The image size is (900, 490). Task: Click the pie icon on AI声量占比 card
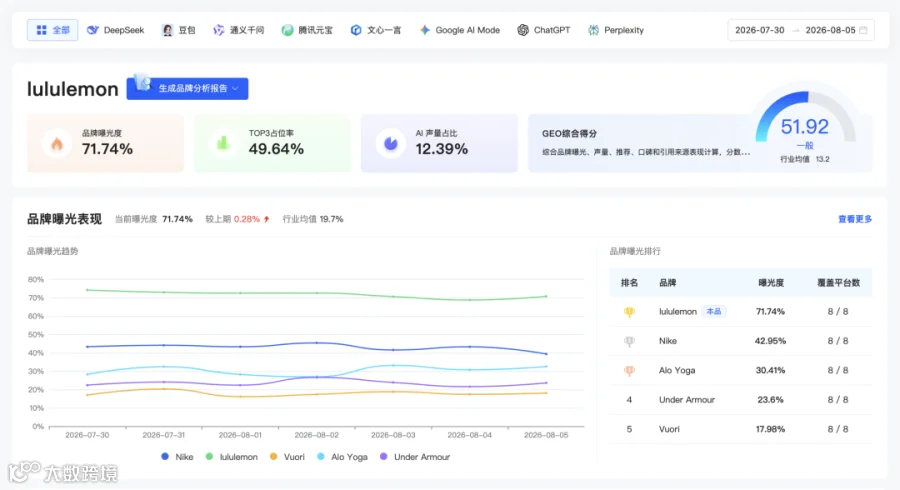pos(391,143)
